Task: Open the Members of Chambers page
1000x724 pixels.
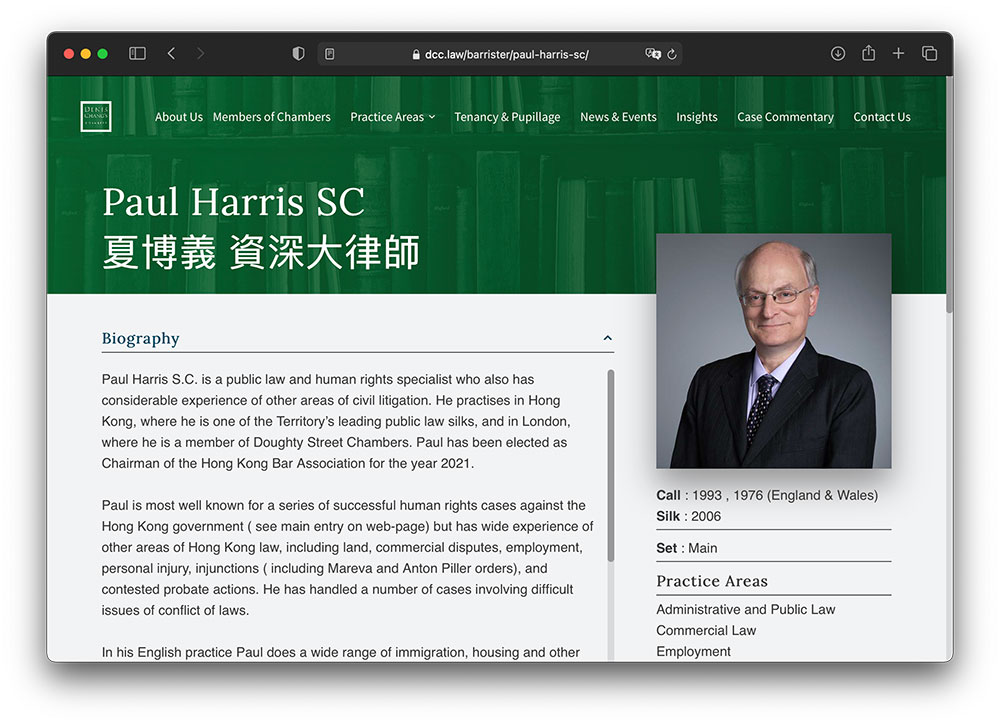Action: [271, 117]
